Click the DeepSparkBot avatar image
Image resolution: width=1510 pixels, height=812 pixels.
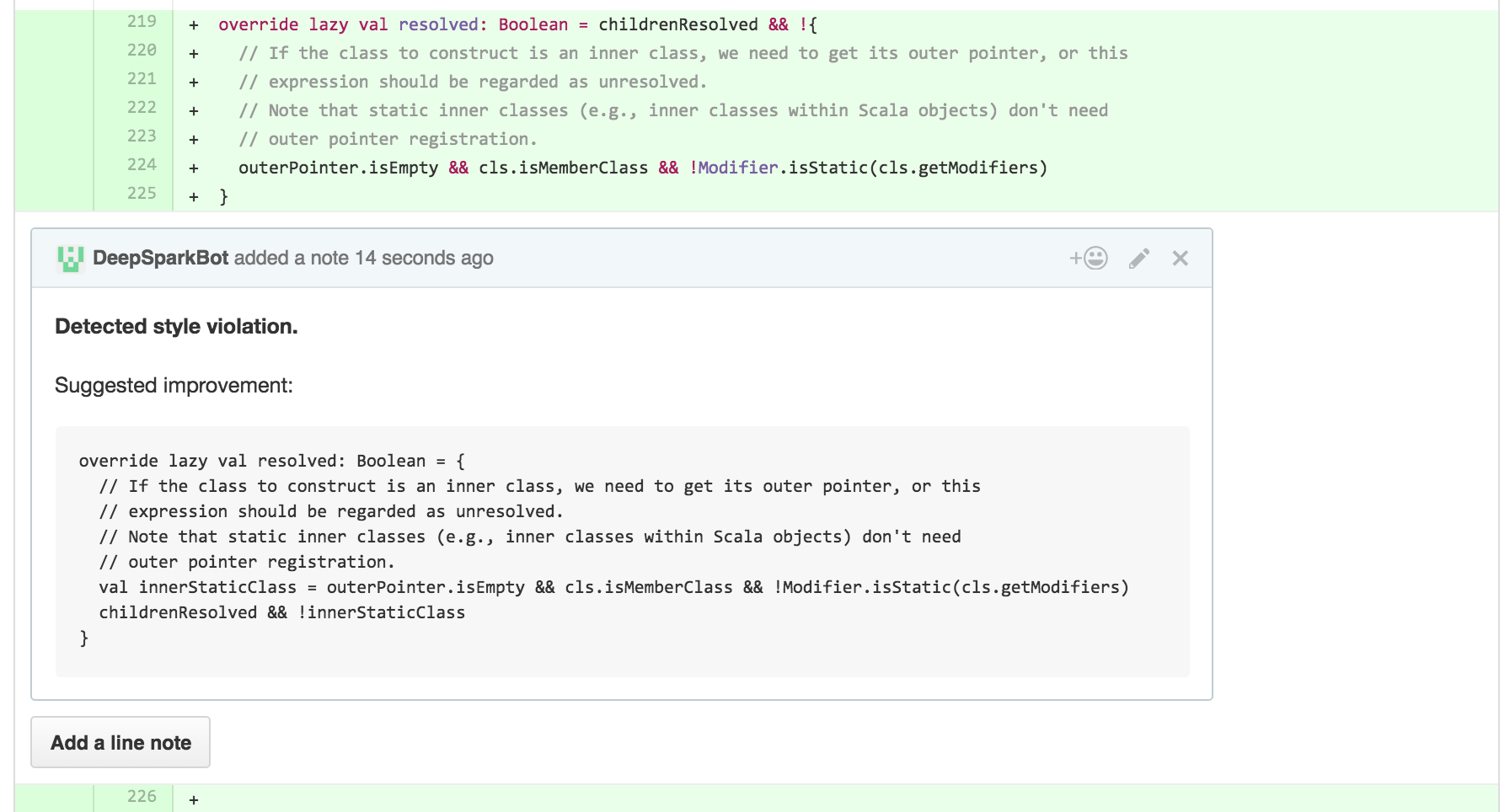pos(70,259)
